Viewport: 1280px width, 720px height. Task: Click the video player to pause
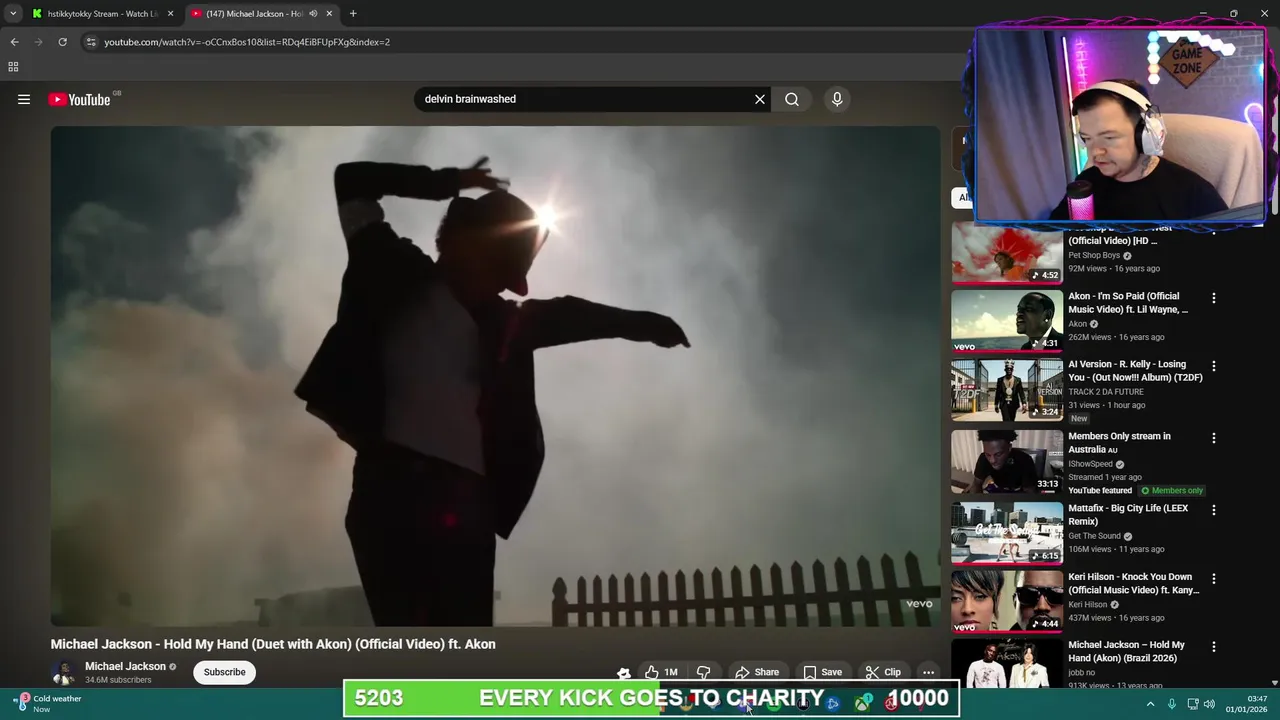[x=495, y=376]
